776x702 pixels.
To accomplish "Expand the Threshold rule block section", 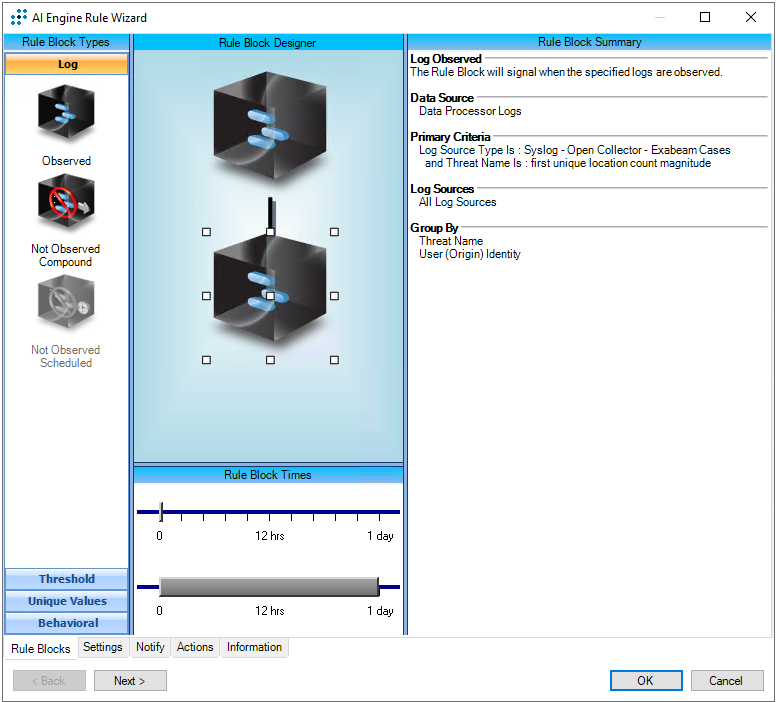I will tap(67, 579).
